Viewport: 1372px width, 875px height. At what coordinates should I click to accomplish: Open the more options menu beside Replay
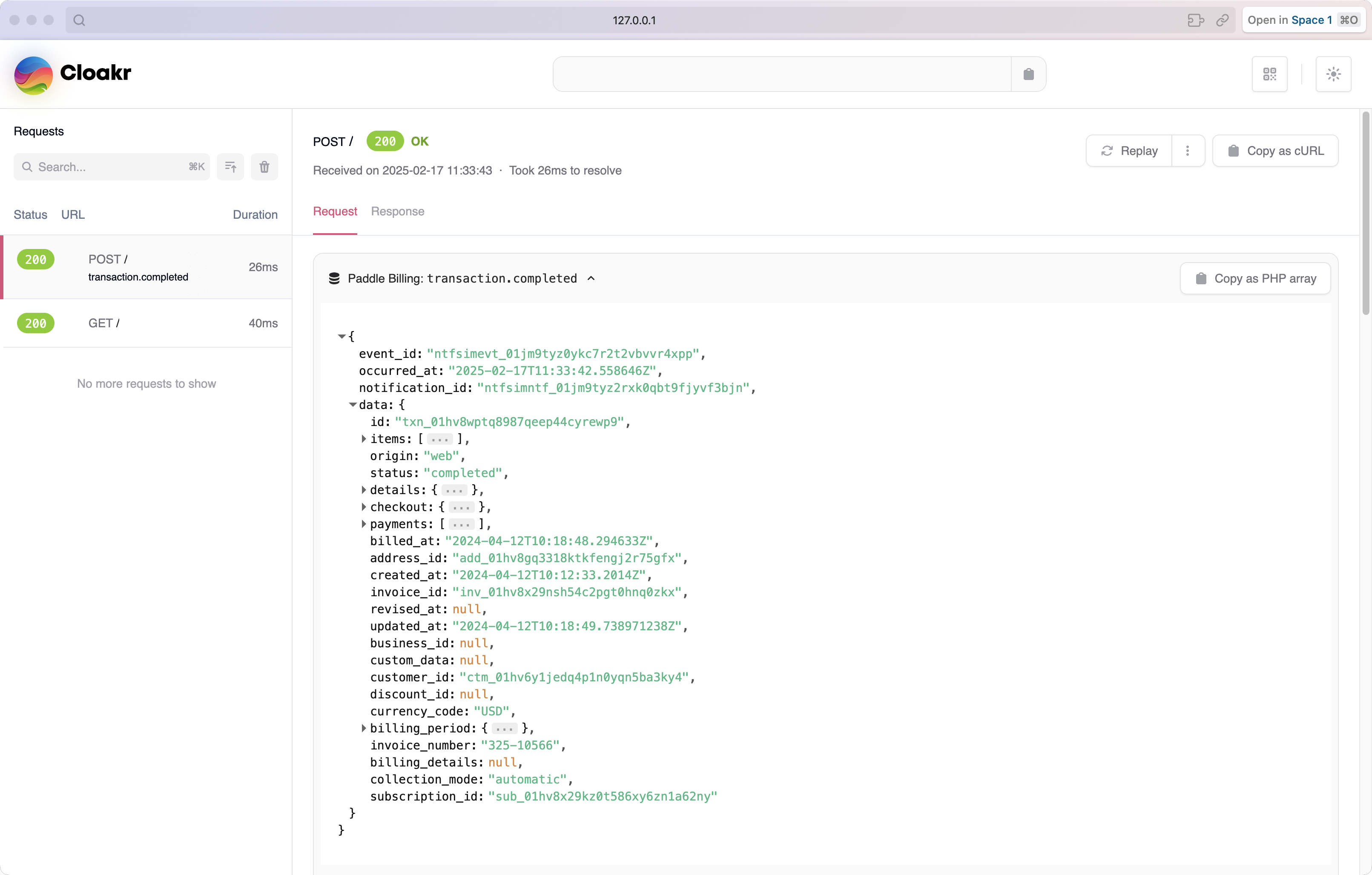pos(1187,151)
